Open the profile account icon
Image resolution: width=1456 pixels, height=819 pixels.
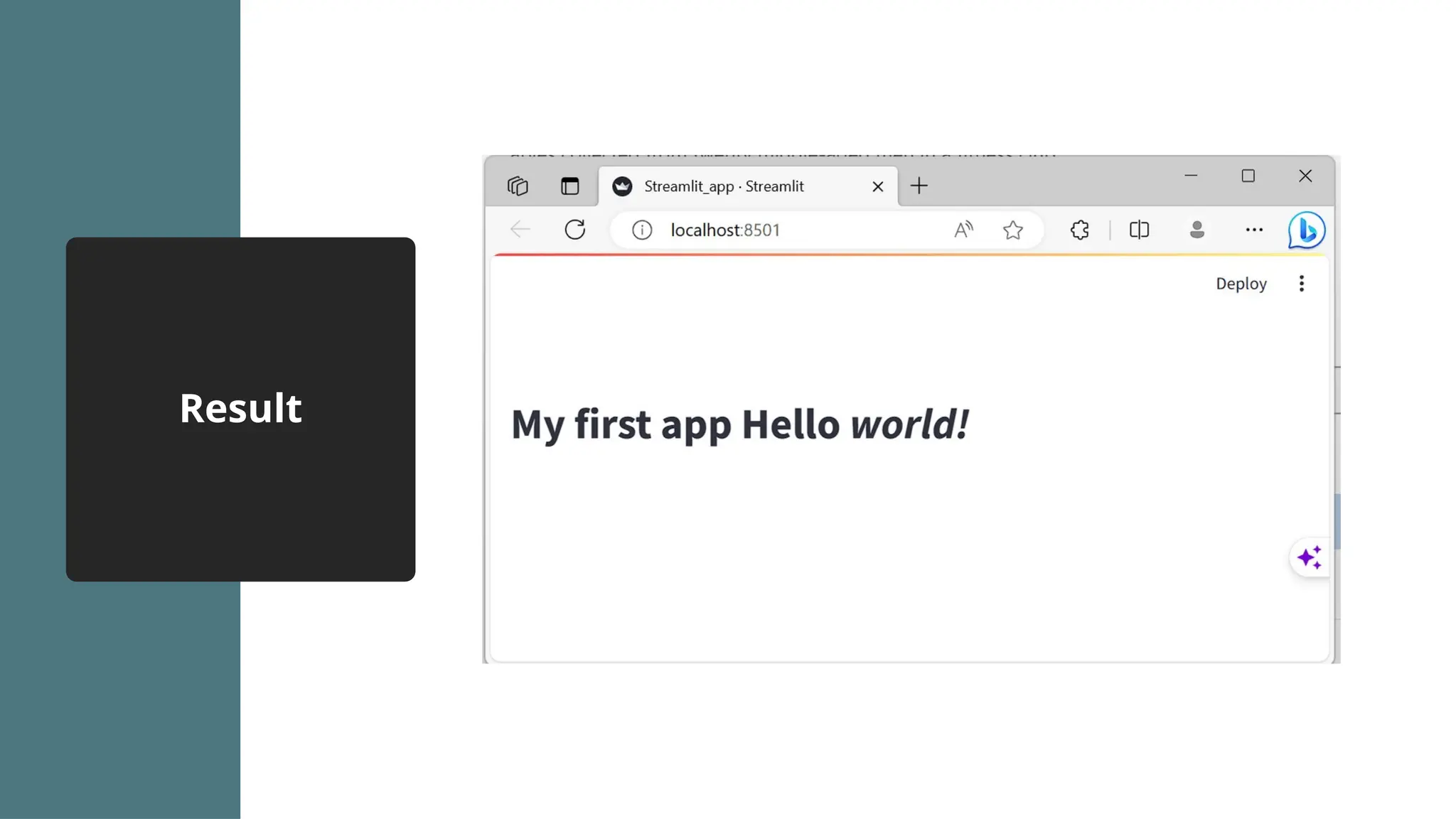1197,230
